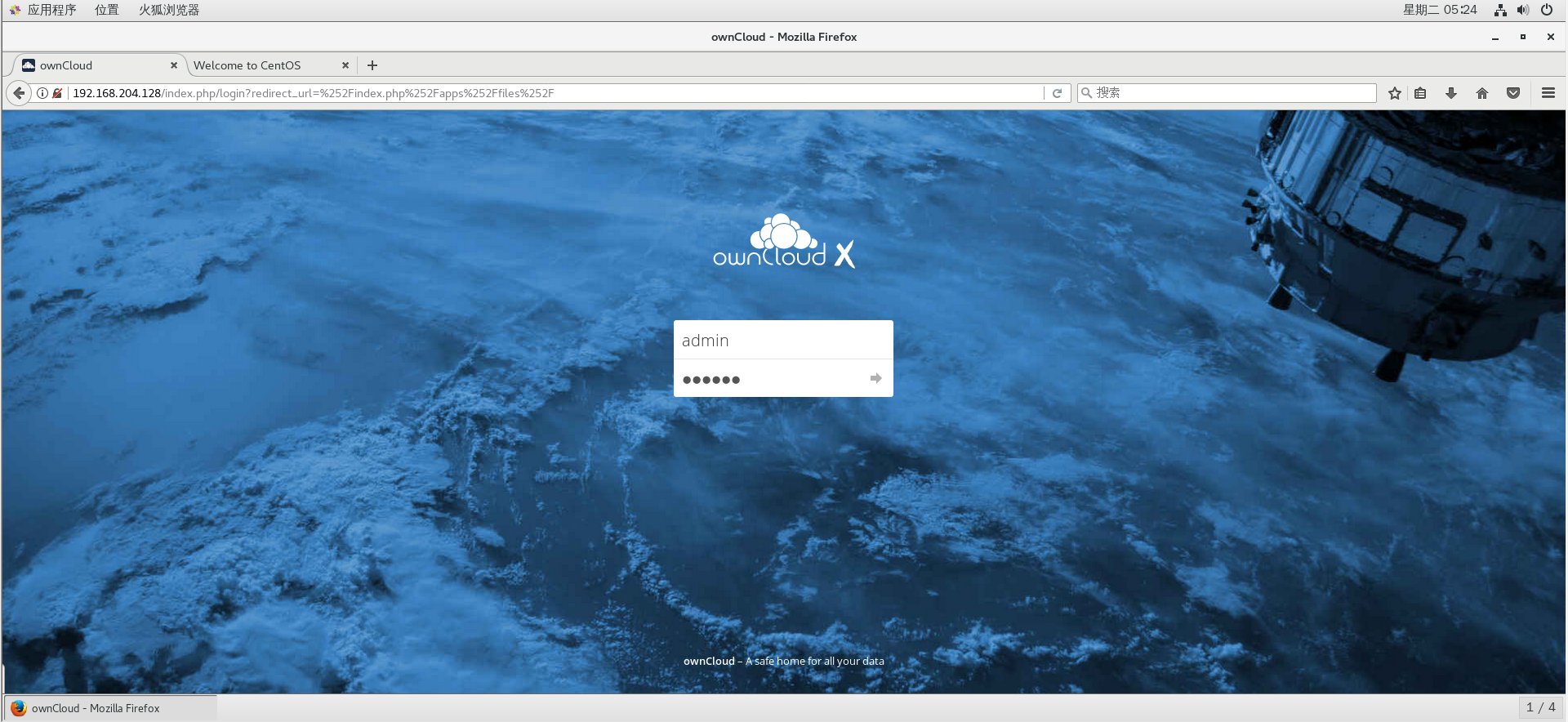
Task: Click the ownCloud X logo
Action: pyautogui.click(x=783, y=242)
